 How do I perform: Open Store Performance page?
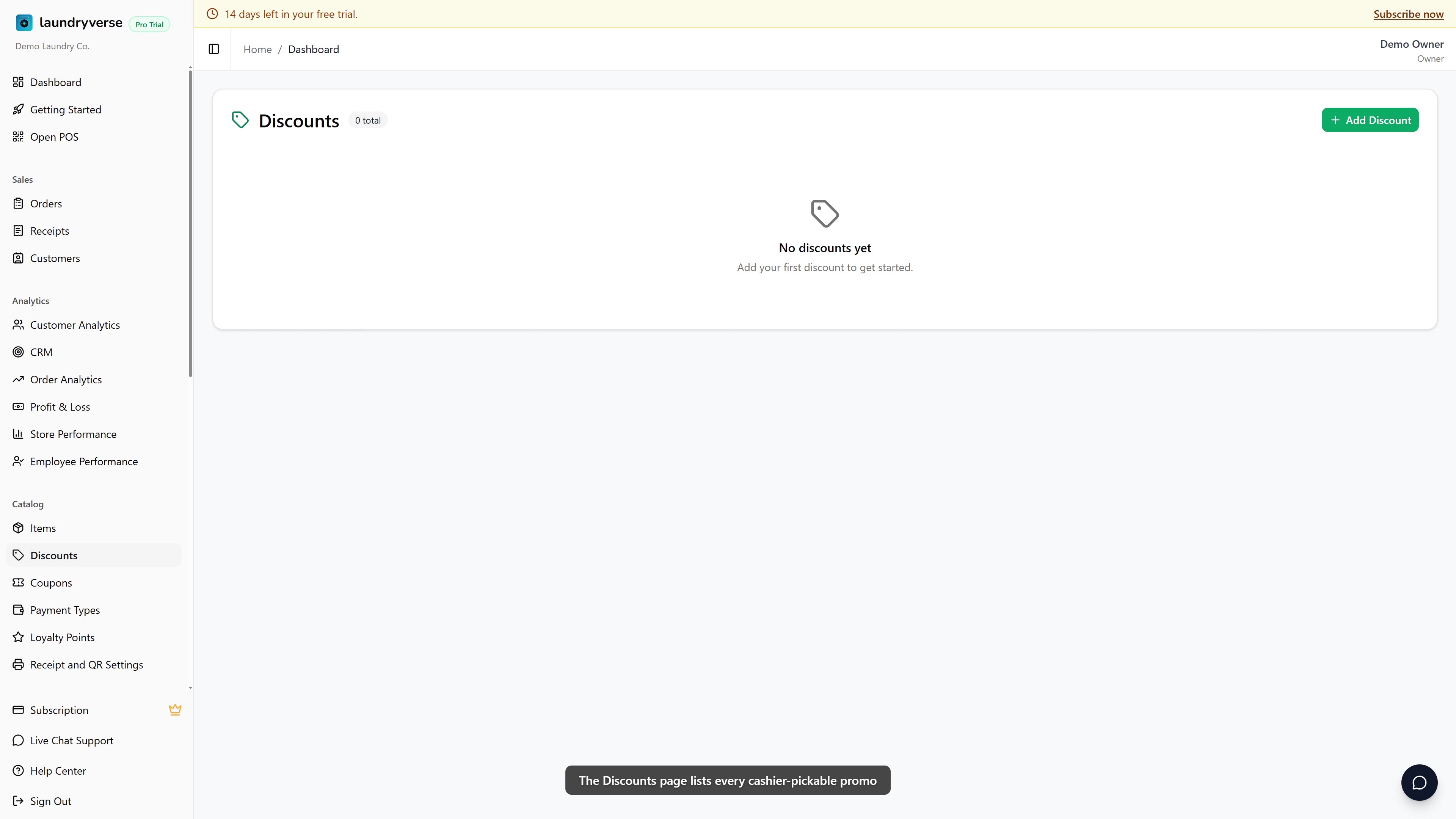coord(94,434)
